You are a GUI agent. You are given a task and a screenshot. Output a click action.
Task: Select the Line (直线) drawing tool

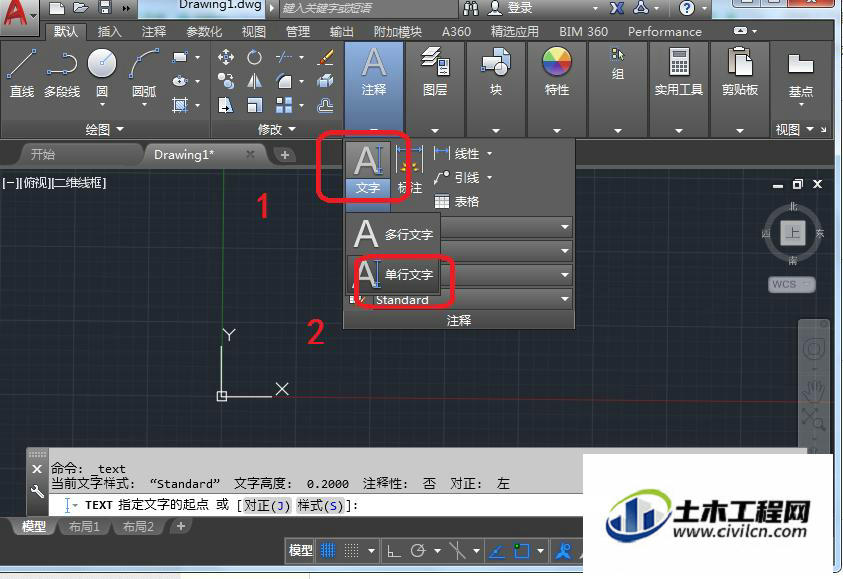pyautogui.click(x=22, y=73)
